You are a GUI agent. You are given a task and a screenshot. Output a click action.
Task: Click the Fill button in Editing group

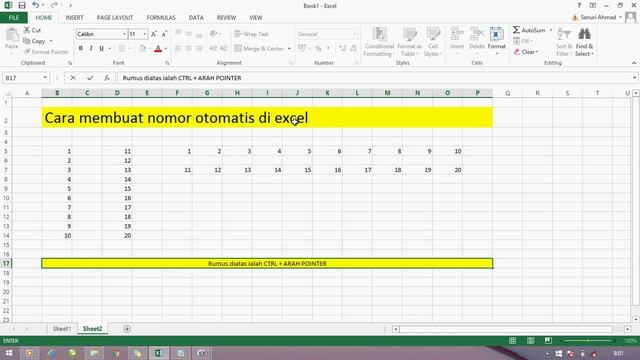tap(523, 41)
